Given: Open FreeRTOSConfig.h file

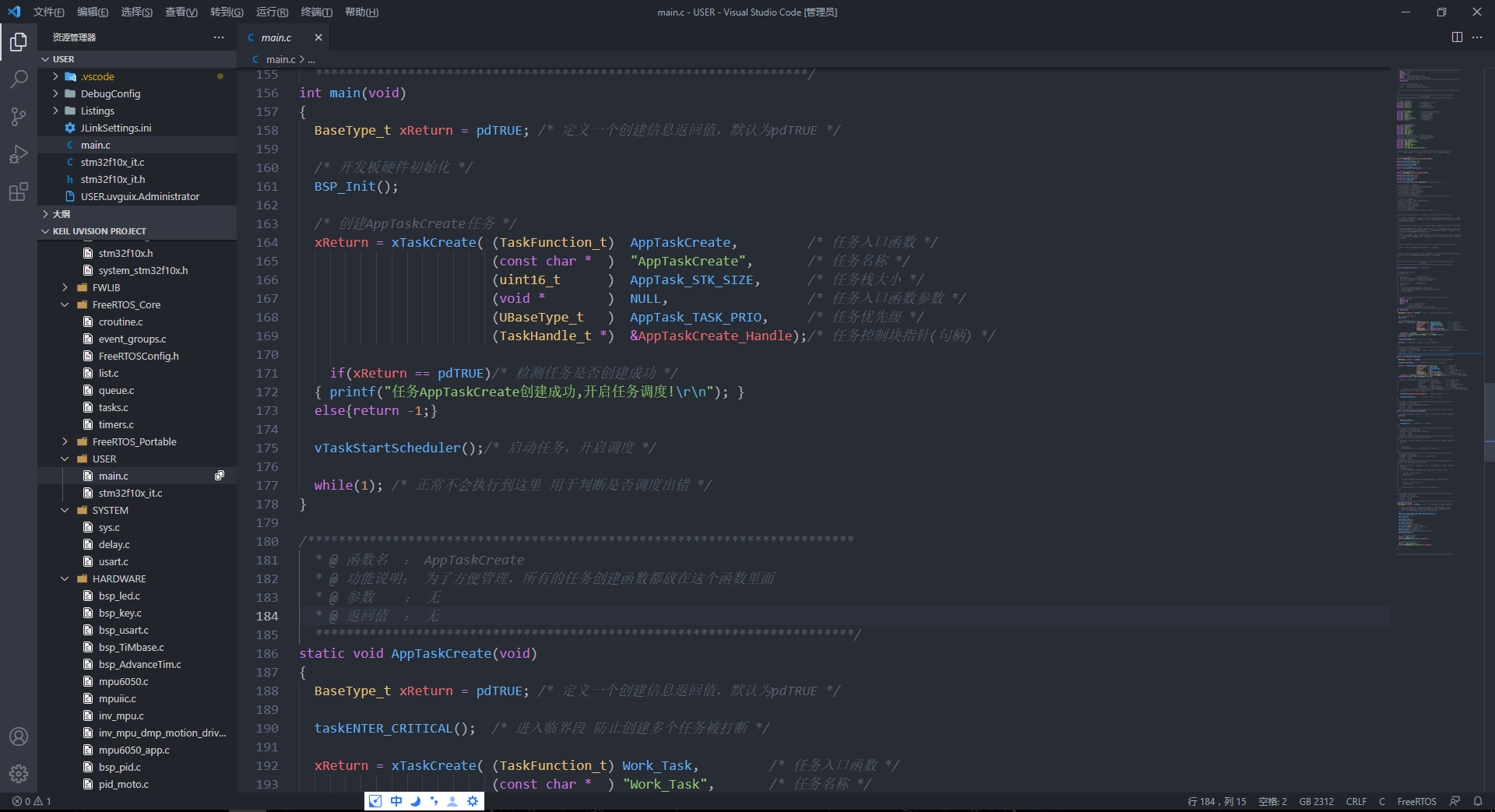Looking at the screenshot, I should 137,356.
